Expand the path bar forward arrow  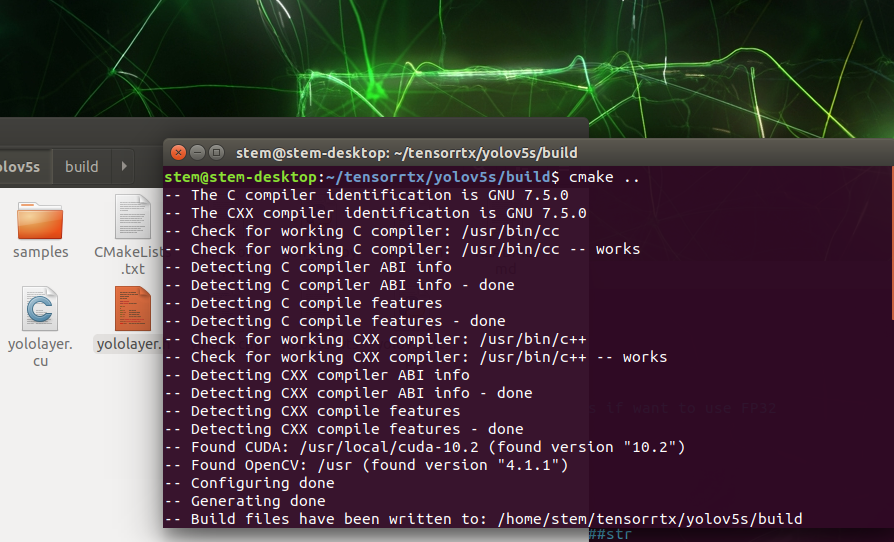[x=124, y=166]
